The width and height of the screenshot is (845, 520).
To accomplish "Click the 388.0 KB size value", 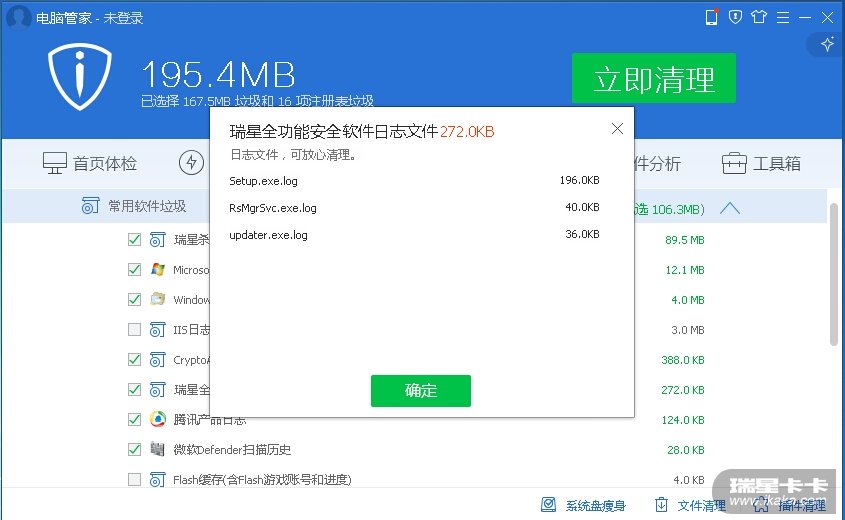I will [x=683, y=360].
